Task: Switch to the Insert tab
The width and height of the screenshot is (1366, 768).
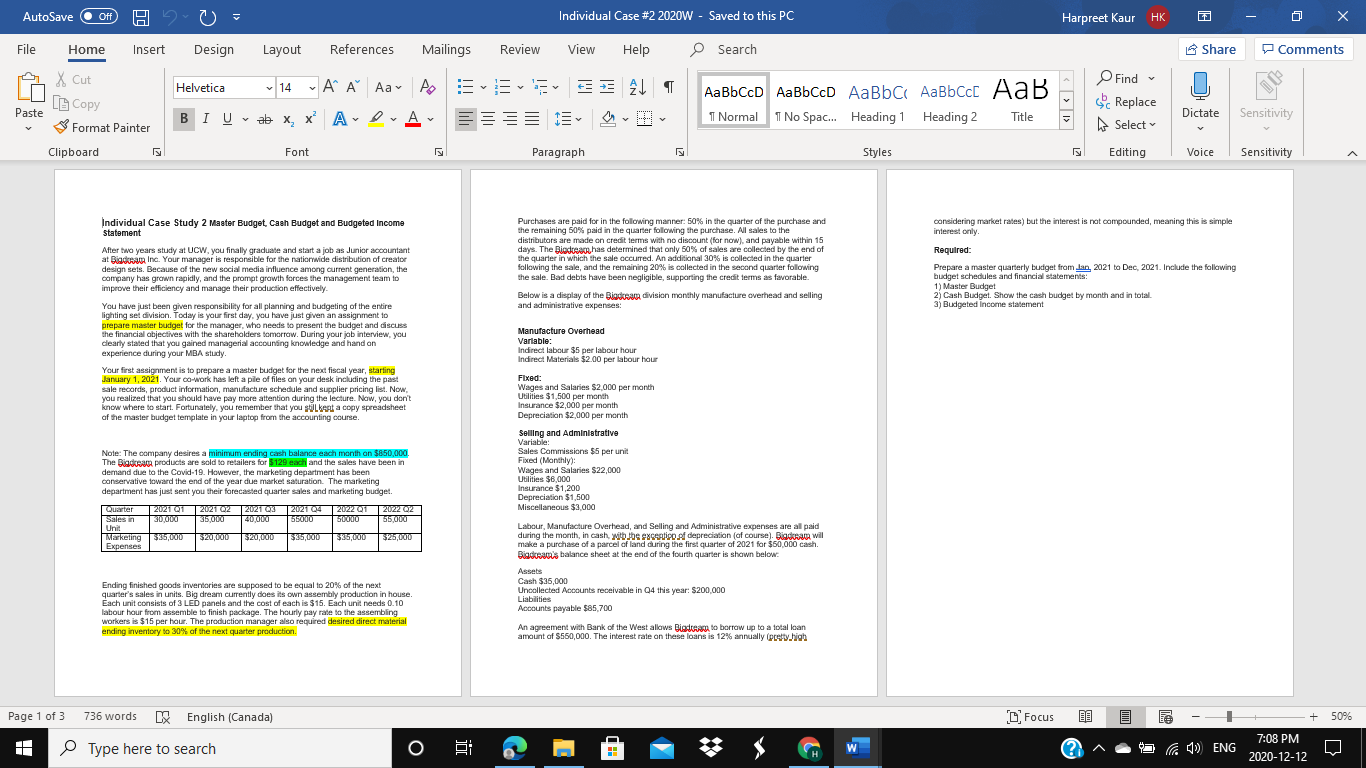Action: (149, 49)
